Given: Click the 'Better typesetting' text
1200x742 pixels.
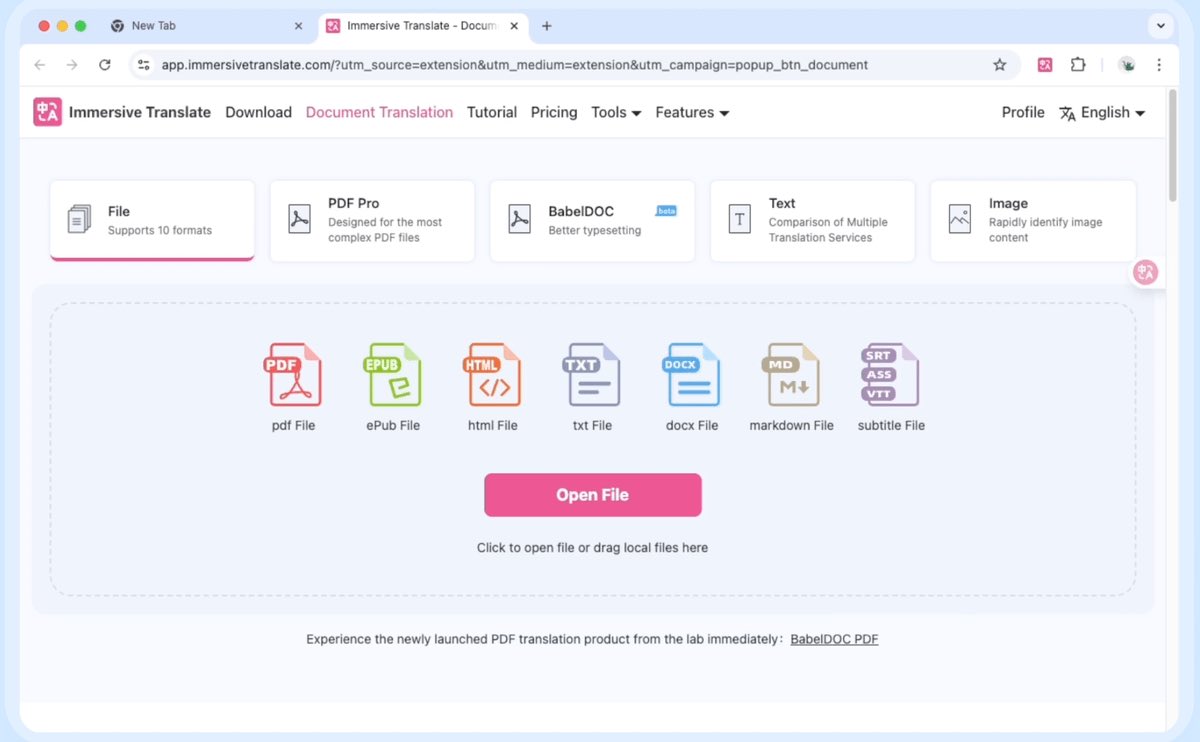Looking at the screenshot, I should (x=595, y=230).
